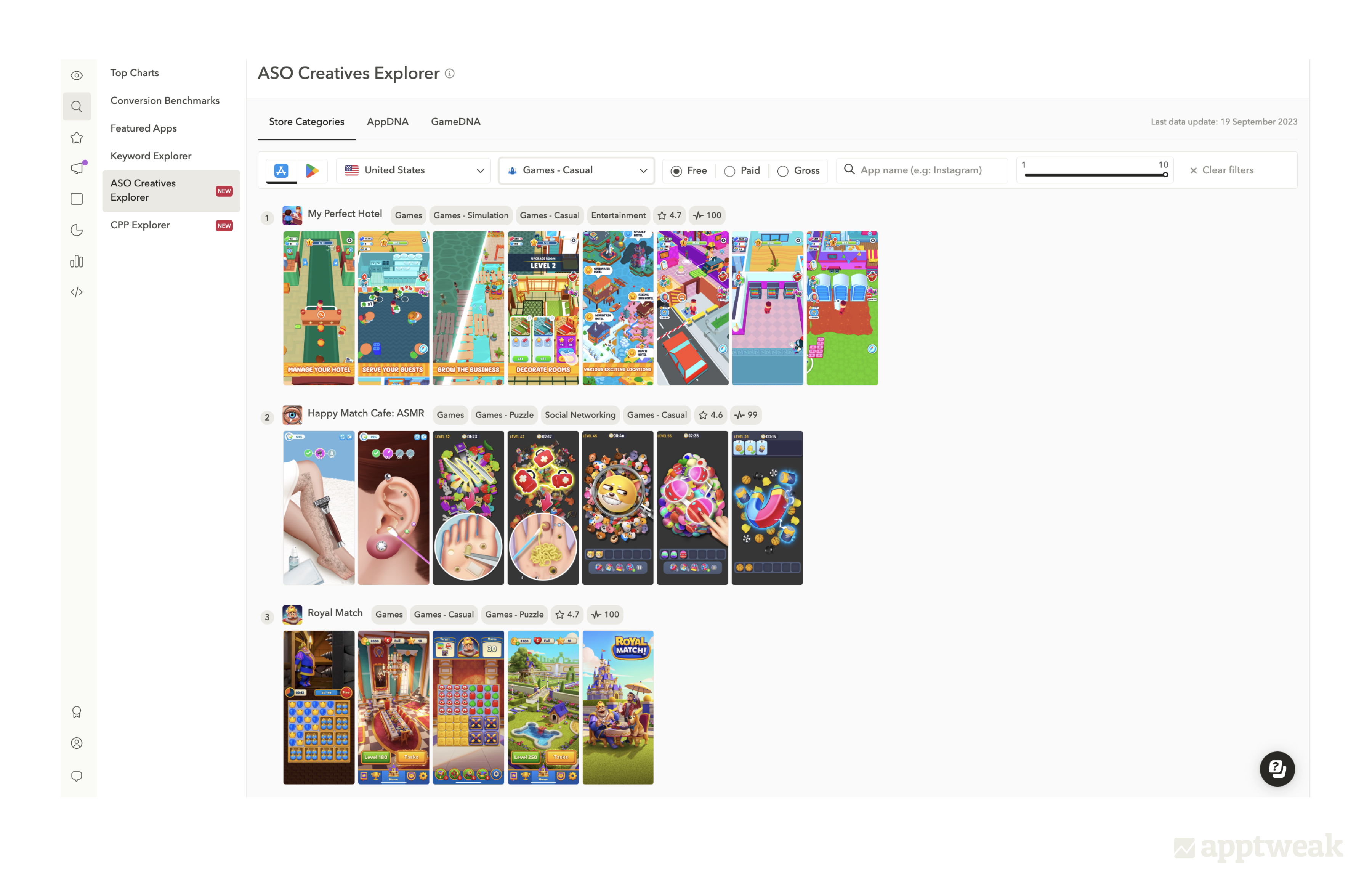Click the 4.6 star rating of Happy Match Cafe
Viewport: 1372px width, 891px height.
click(710, 415)
